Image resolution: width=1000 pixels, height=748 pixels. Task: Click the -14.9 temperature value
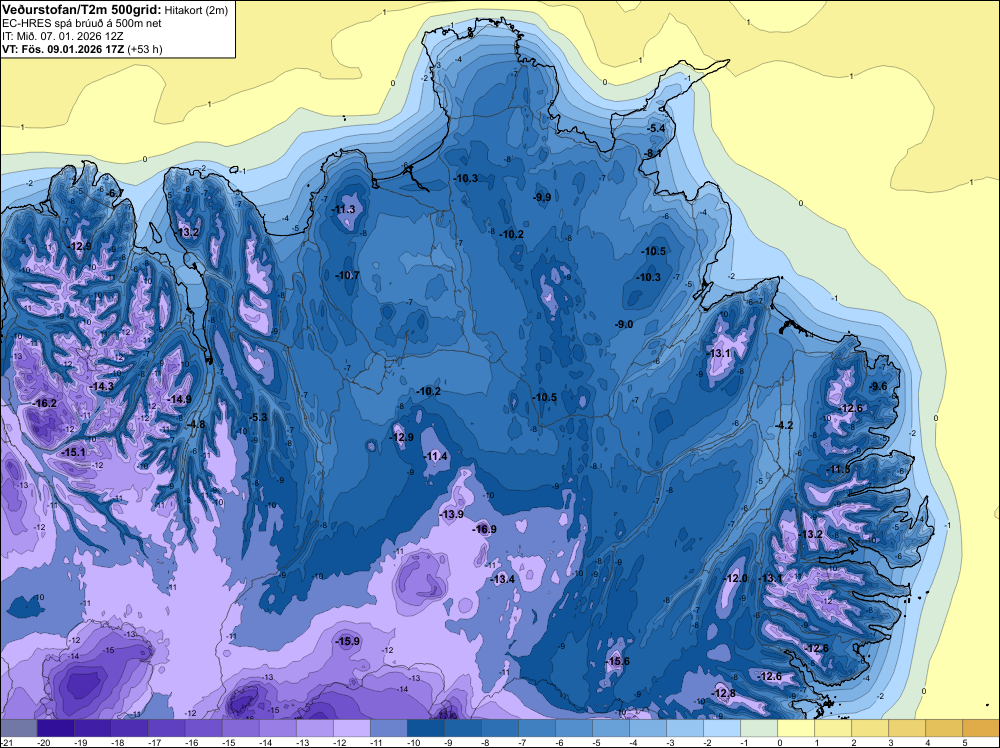coord(179,399)
